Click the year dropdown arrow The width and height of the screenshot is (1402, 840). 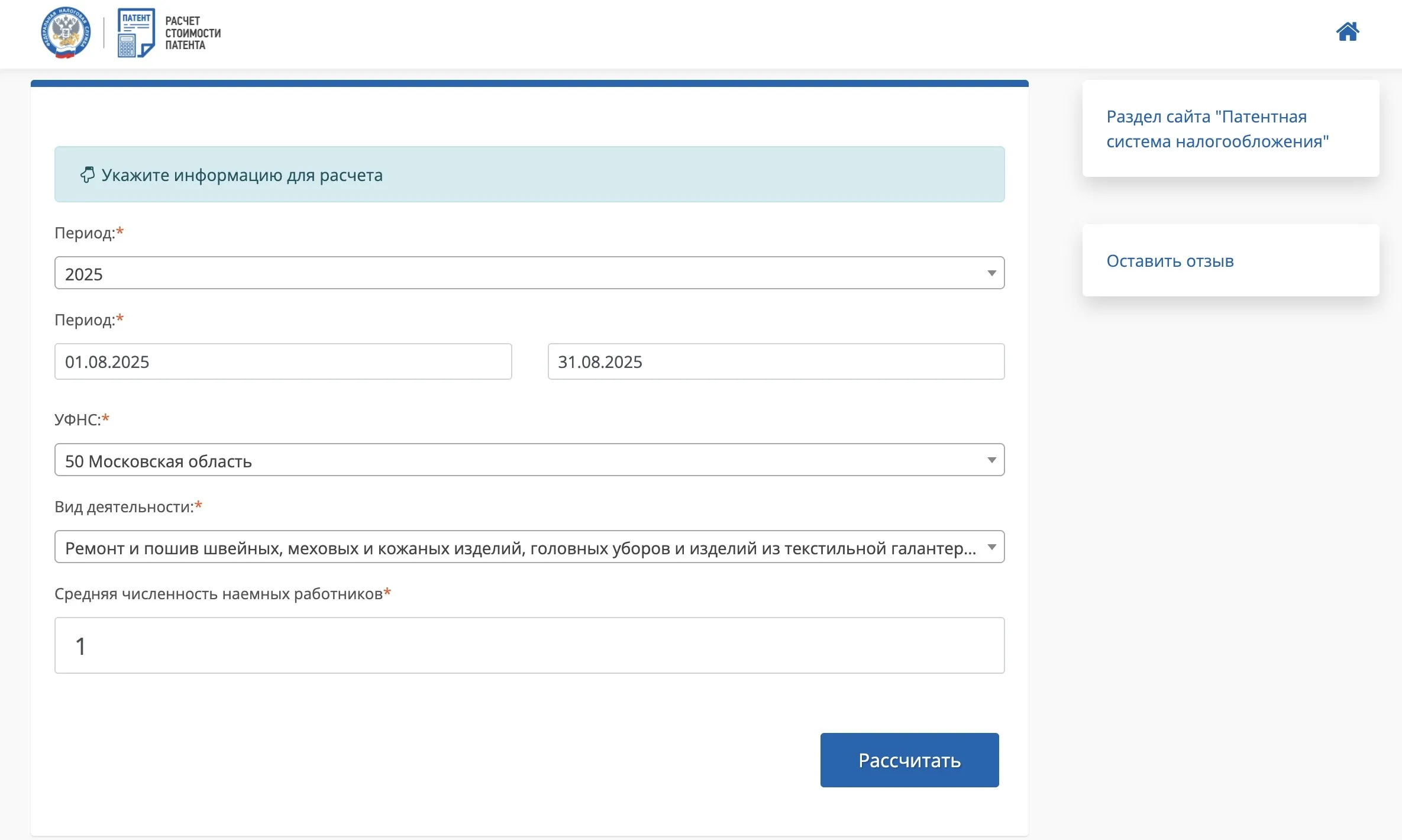991,273
